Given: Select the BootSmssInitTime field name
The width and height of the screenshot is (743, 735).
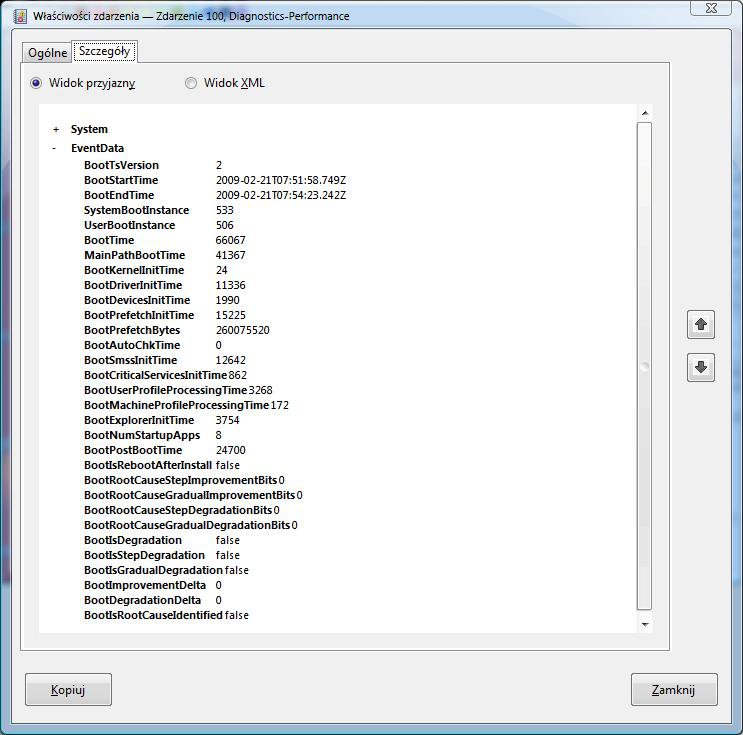Looking at the screenshot, I should pyautogui.click(x=130, y=361).
